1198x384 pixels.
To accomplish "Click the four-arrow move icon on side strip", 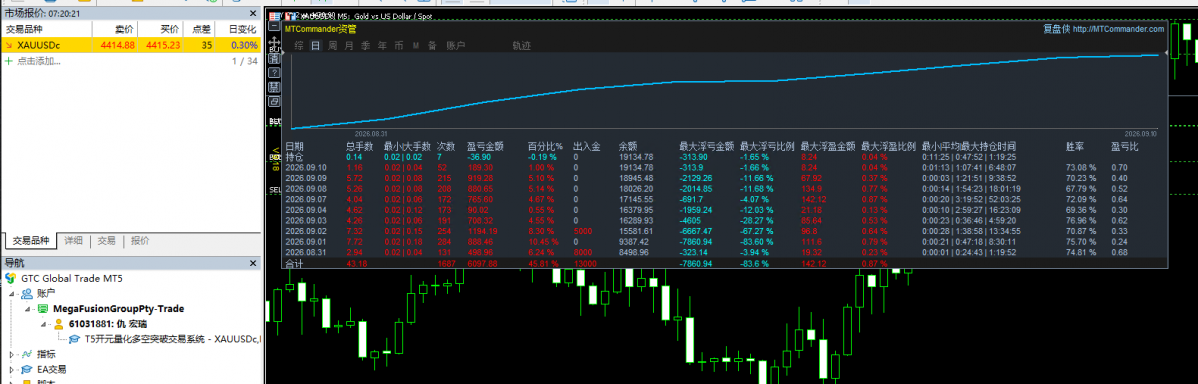I will tap(274, 42).
